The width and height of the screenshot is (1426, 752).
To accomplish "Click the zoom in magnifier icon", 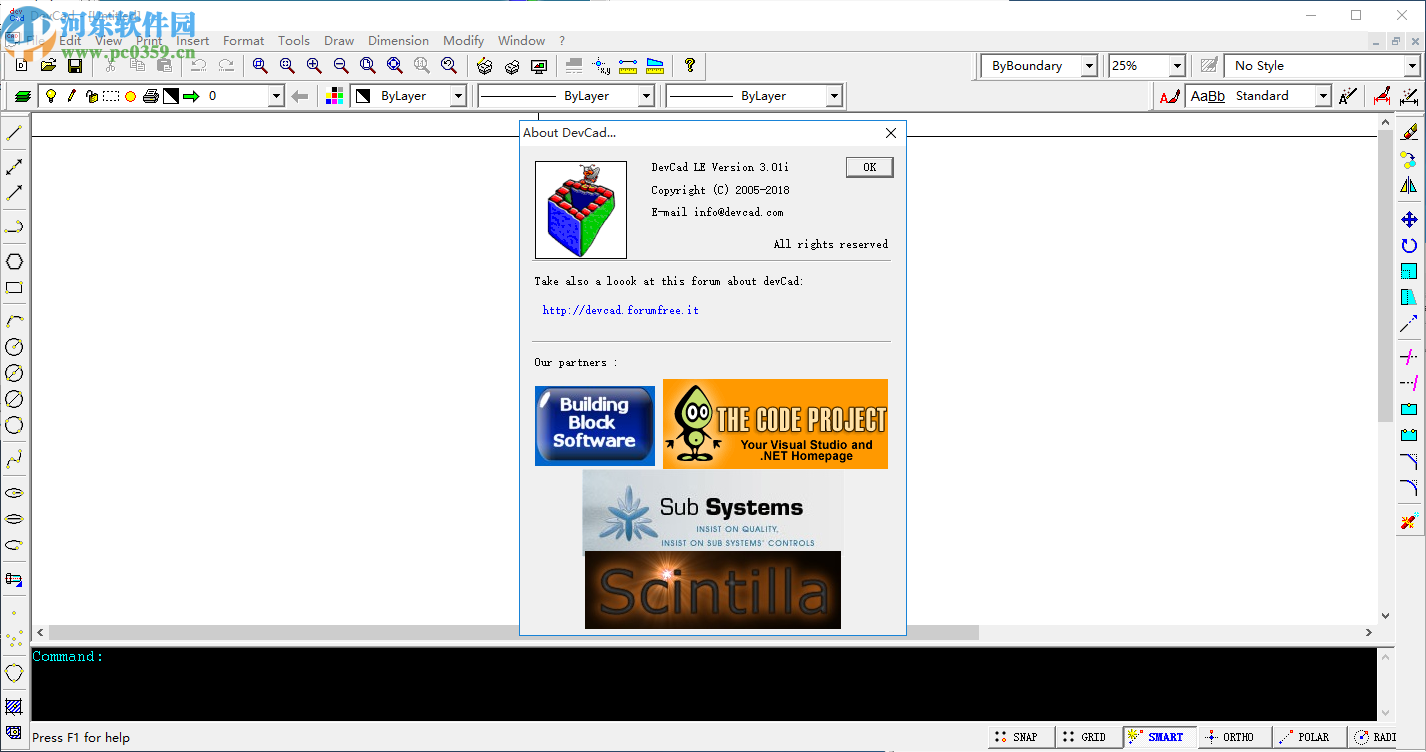I will point(314,66).
